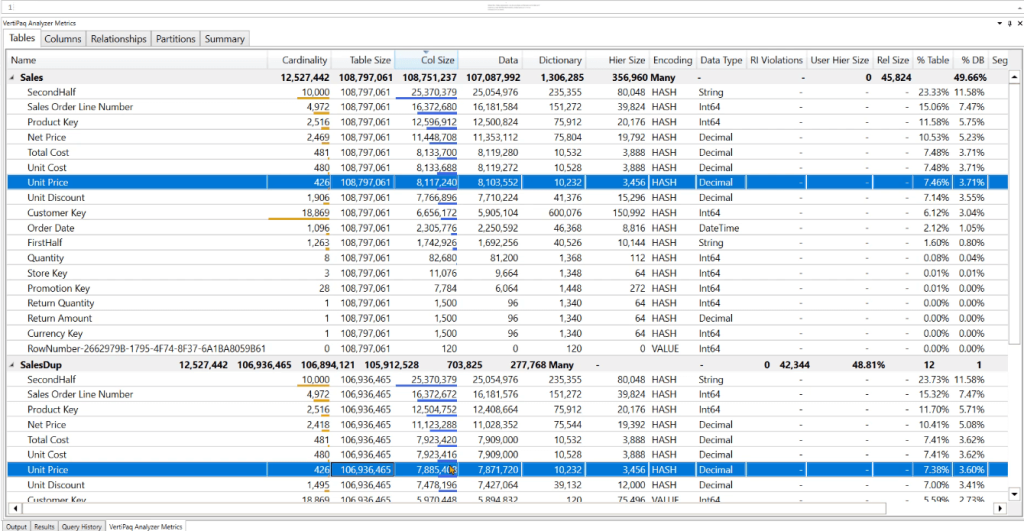This screenshot has width=1024, height=531.
Task: Click the 25,054,976 Data cell under Sales
Action: [495, 92]
